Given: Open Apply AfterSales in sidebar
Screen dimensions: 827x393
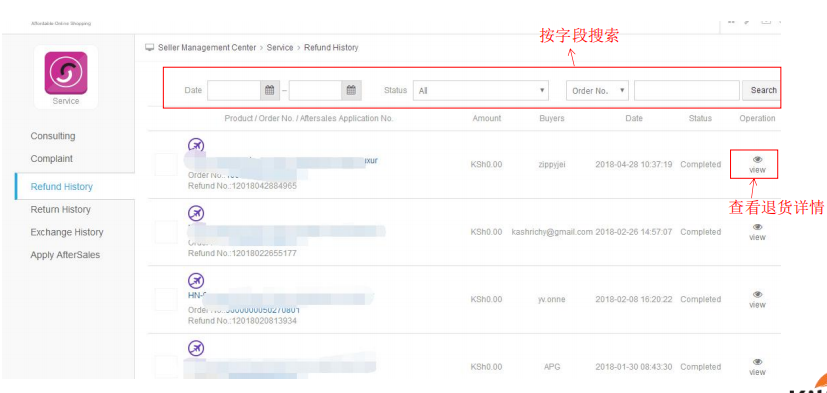Looking at the screenshot, I should coord(65,255).
